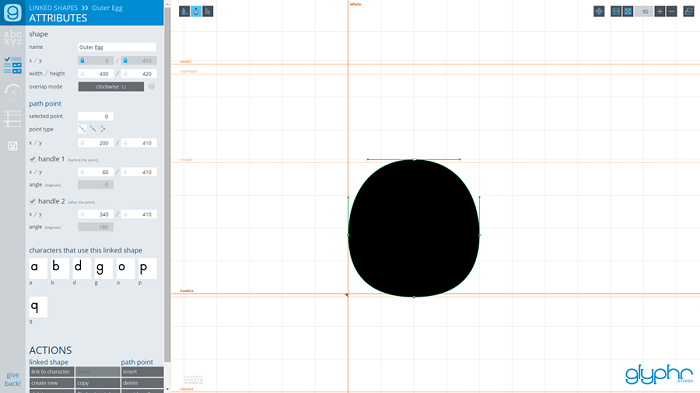Click LINKED SHAPES in the breadcrumb
This screenshot has height=393, width=700.
(53, 8)
